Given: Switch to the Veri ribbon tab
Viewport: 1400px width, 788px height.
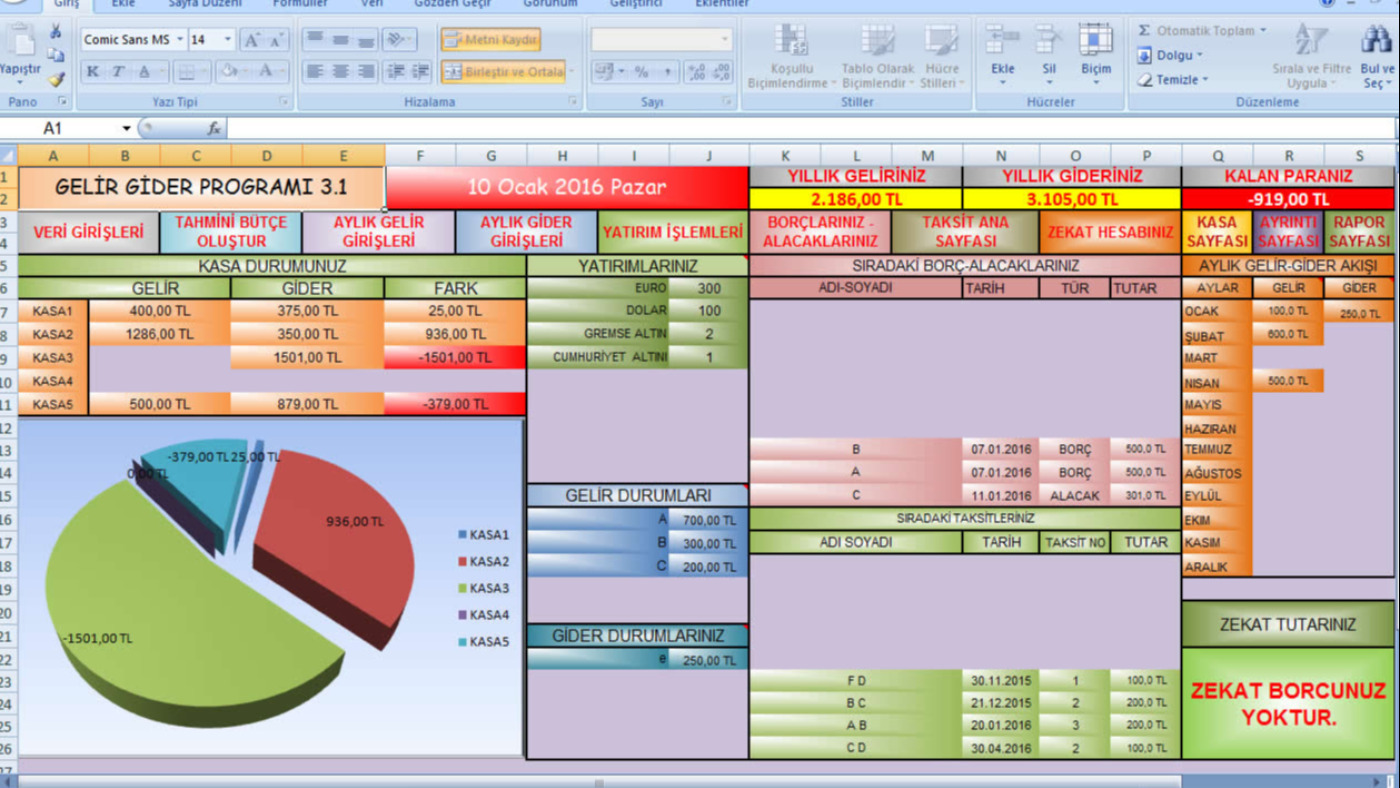Looking at the screenshot, I should (372, 4).
